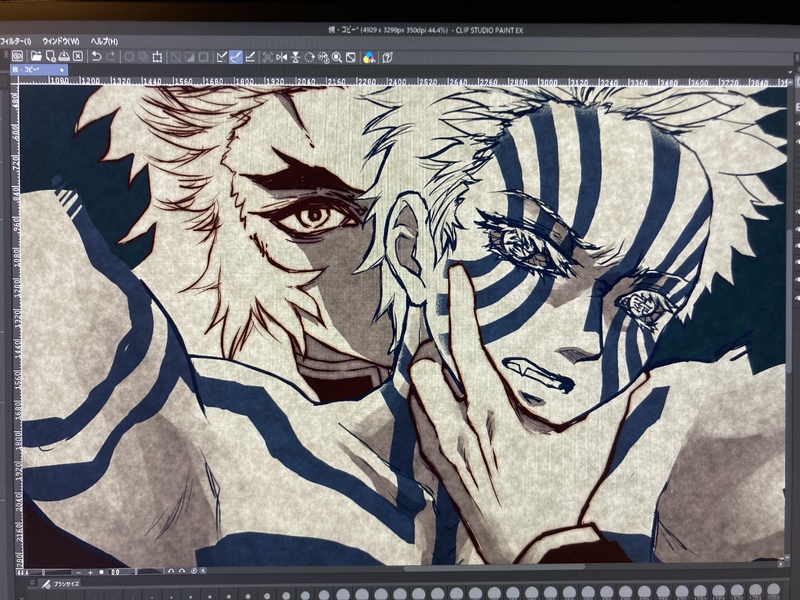
Task: Click the 0.0 rotation angle field
Action: [x=115, y=572]
